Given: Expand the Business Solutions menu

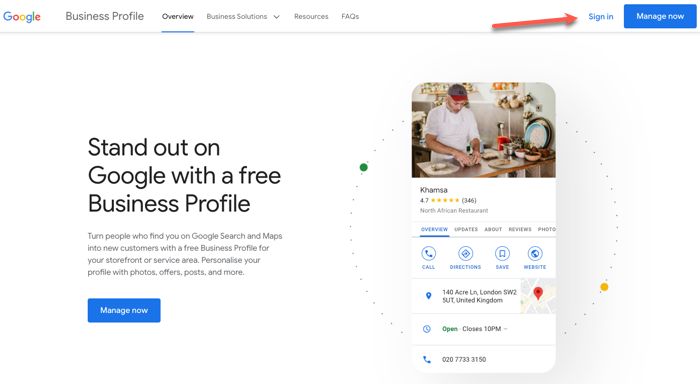Looking at the screenshot, I should click(x=243, y=17).
